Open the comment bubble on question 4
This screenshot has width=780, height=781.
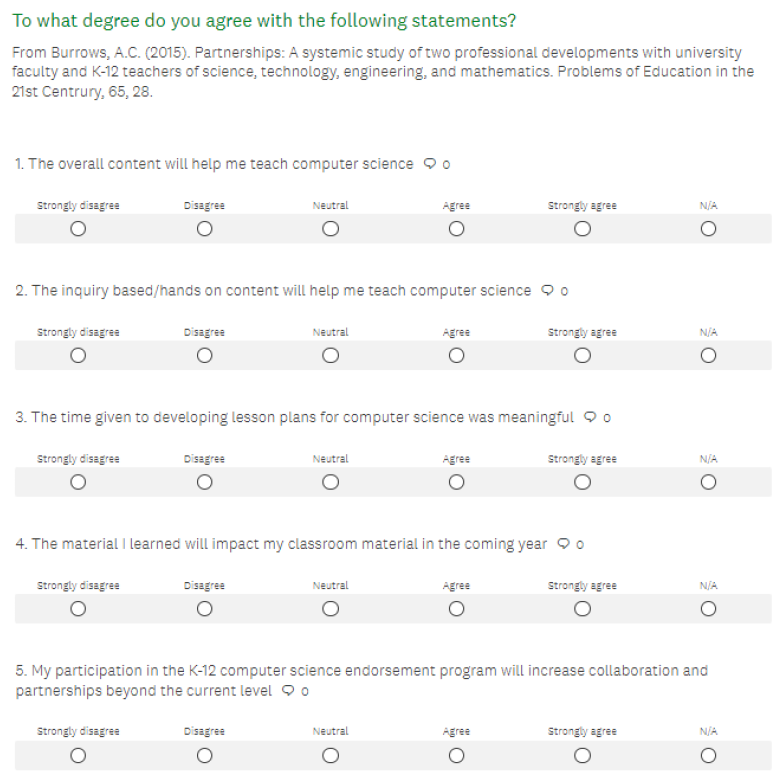pyautogui.click(x=564, y=544)
